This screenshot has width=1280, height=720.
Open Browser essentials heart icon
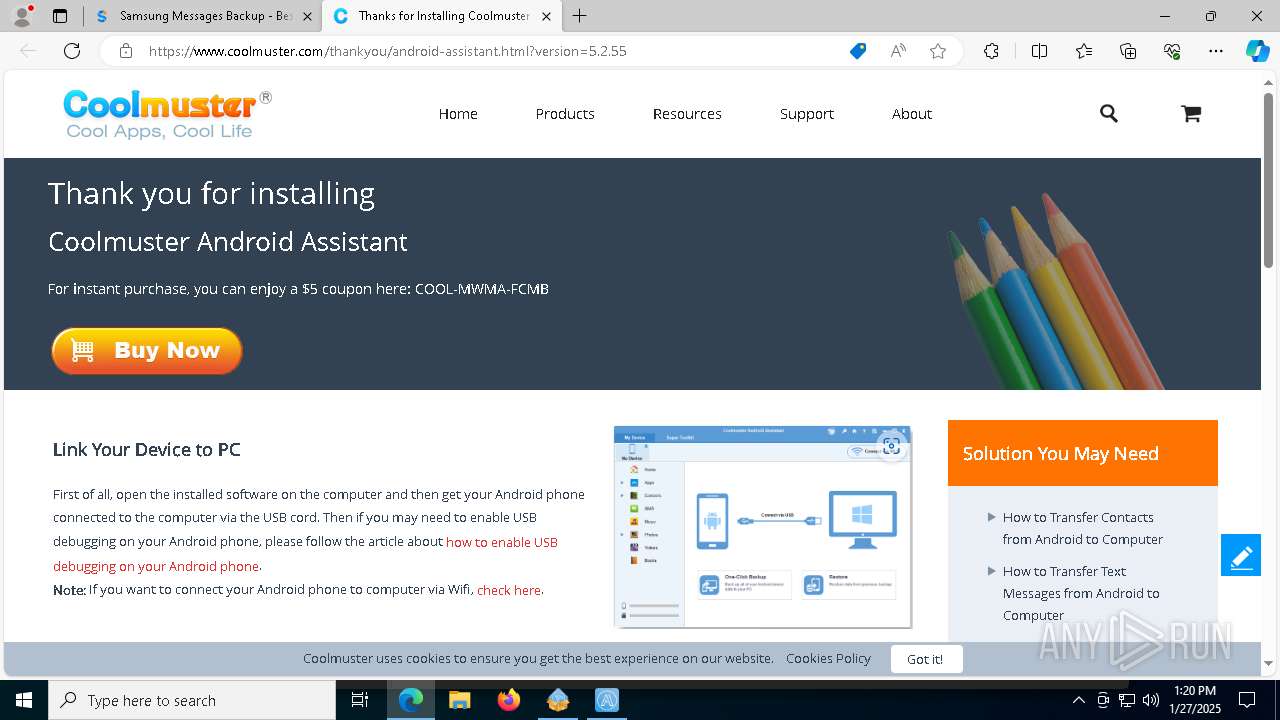pos(1172,51)
